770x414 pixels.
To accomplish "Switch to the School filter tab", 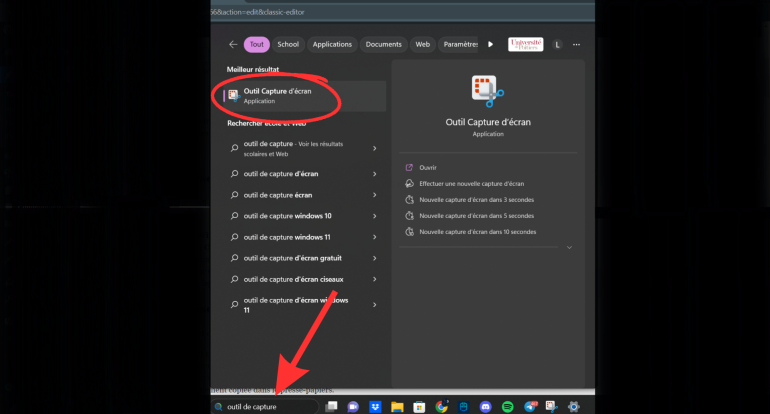I will [x=288, y=44].
